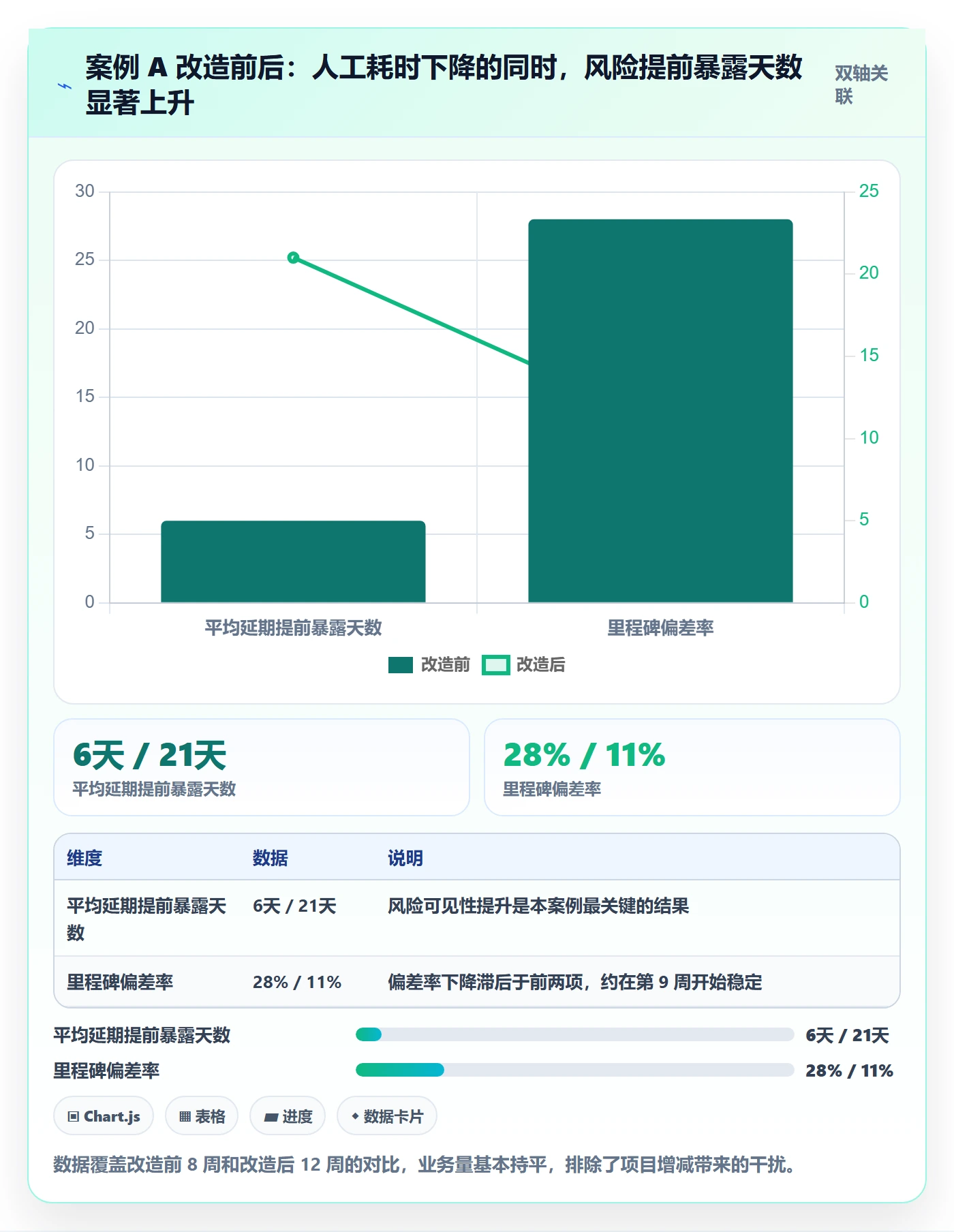Click the 里程碑偏差率 x-axis label under the chart

[x=660, y=628]
